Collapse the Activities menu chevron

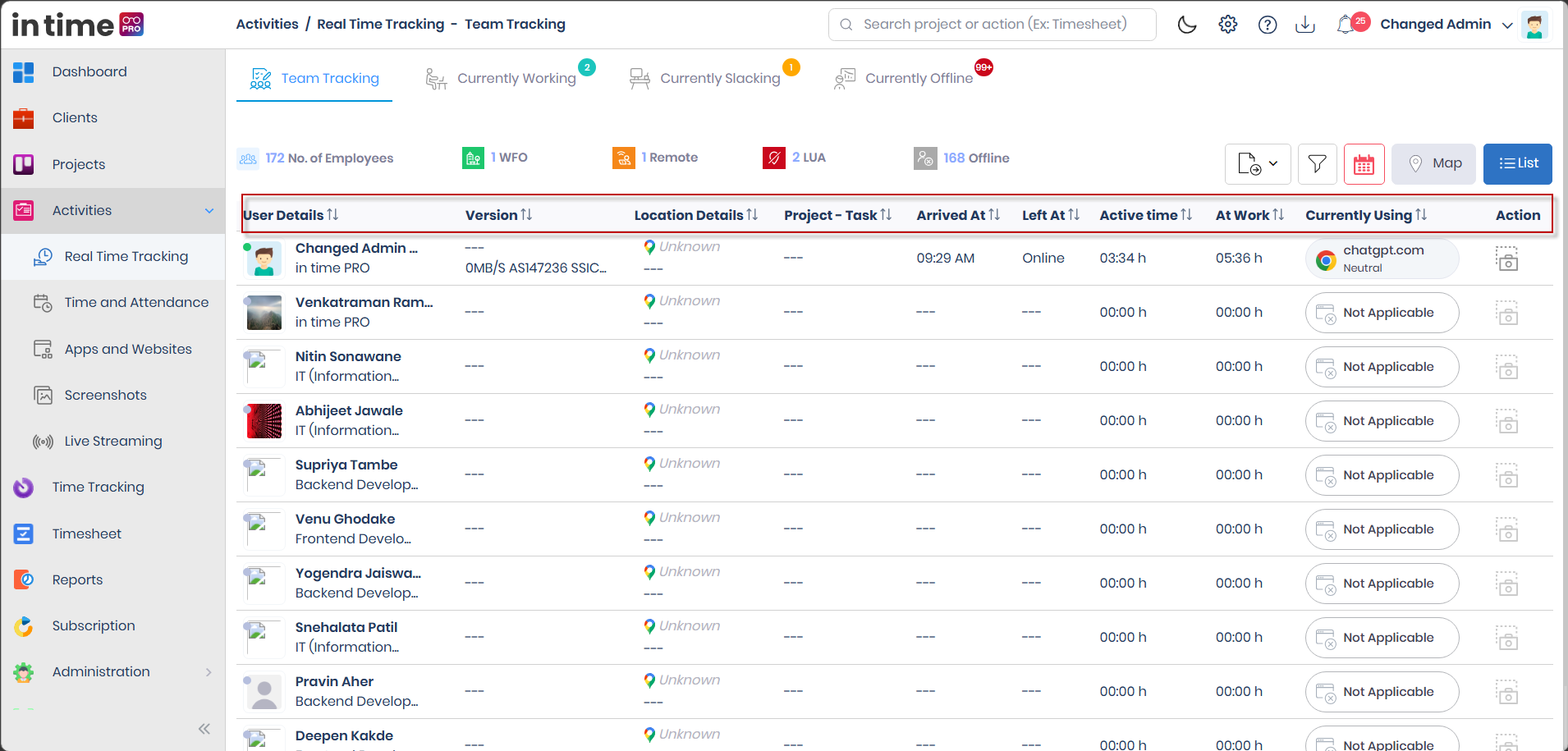point(209,211)
